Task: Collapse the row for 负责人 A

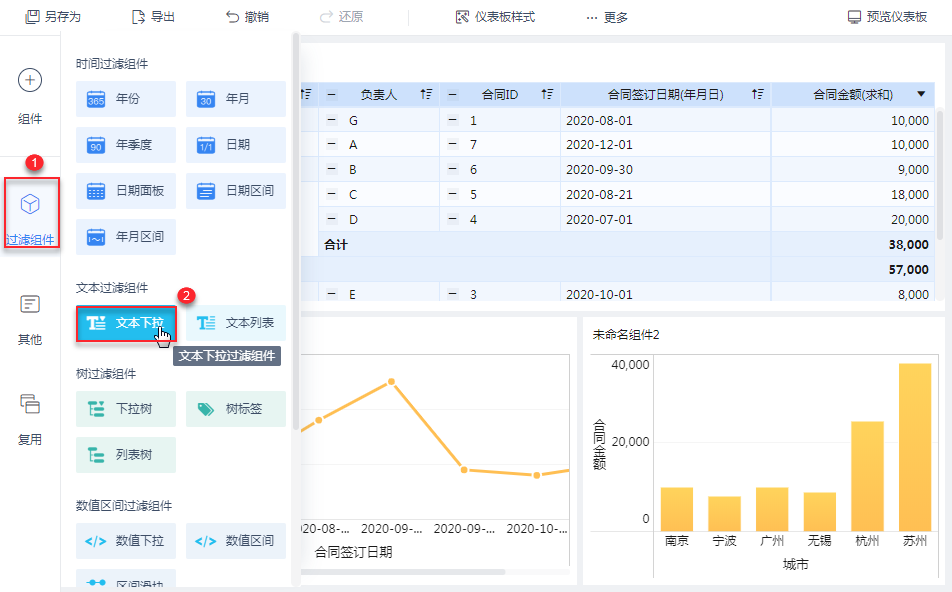Action: coord(332,145)
